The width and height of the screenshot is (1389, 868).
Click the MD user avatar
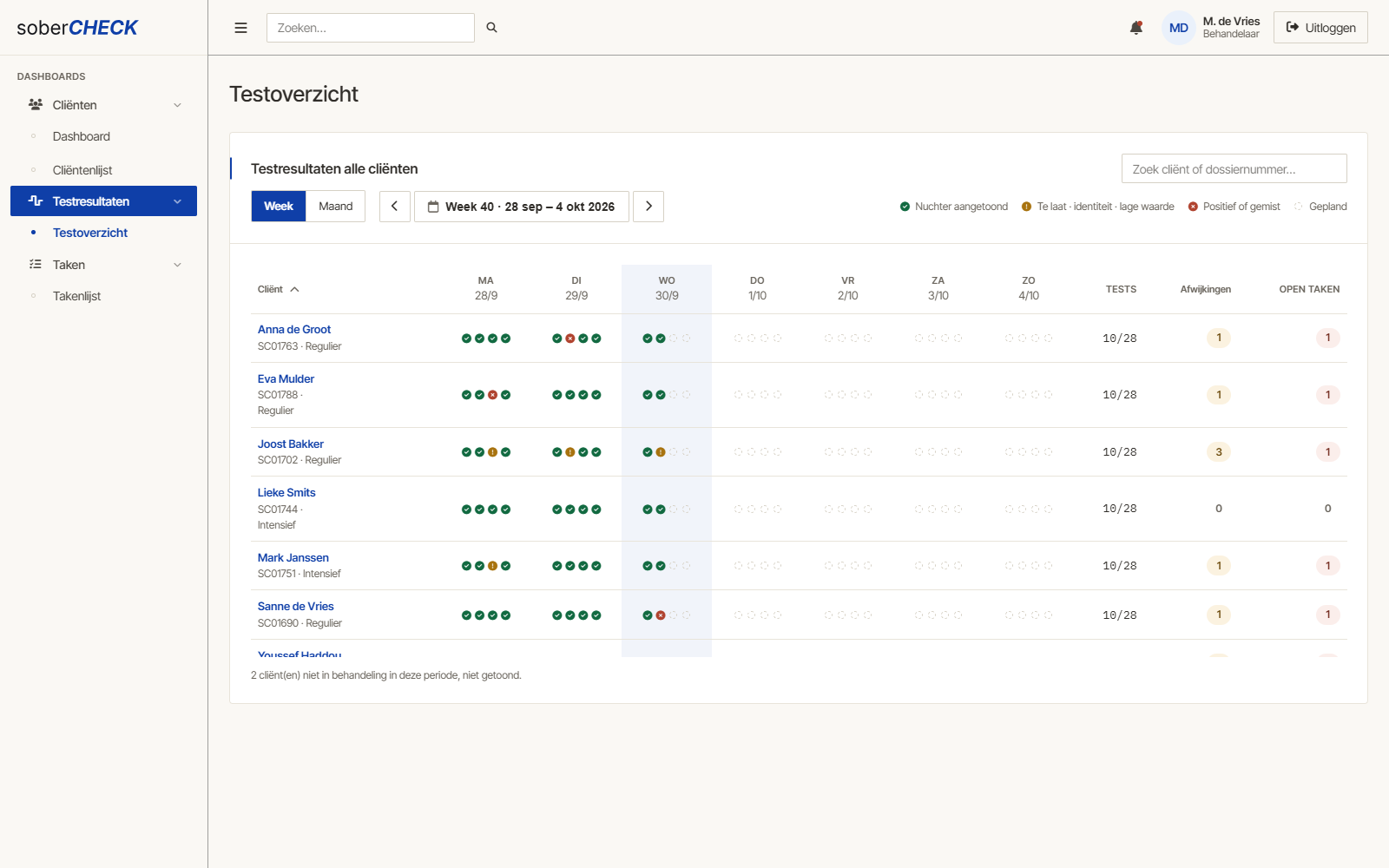pos(1178,28)
